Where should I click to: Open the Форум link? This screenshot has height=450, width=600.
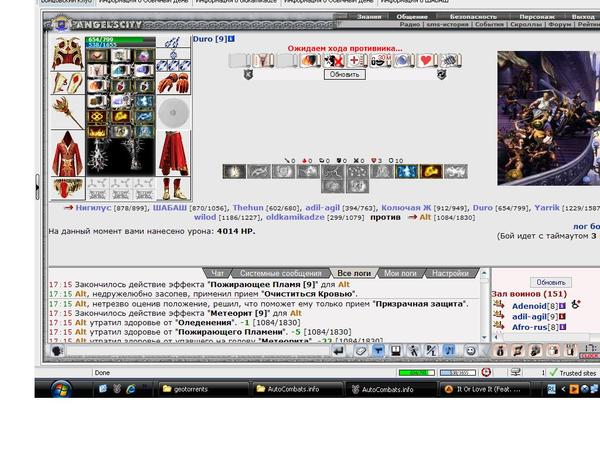click(x=560, y=24)
